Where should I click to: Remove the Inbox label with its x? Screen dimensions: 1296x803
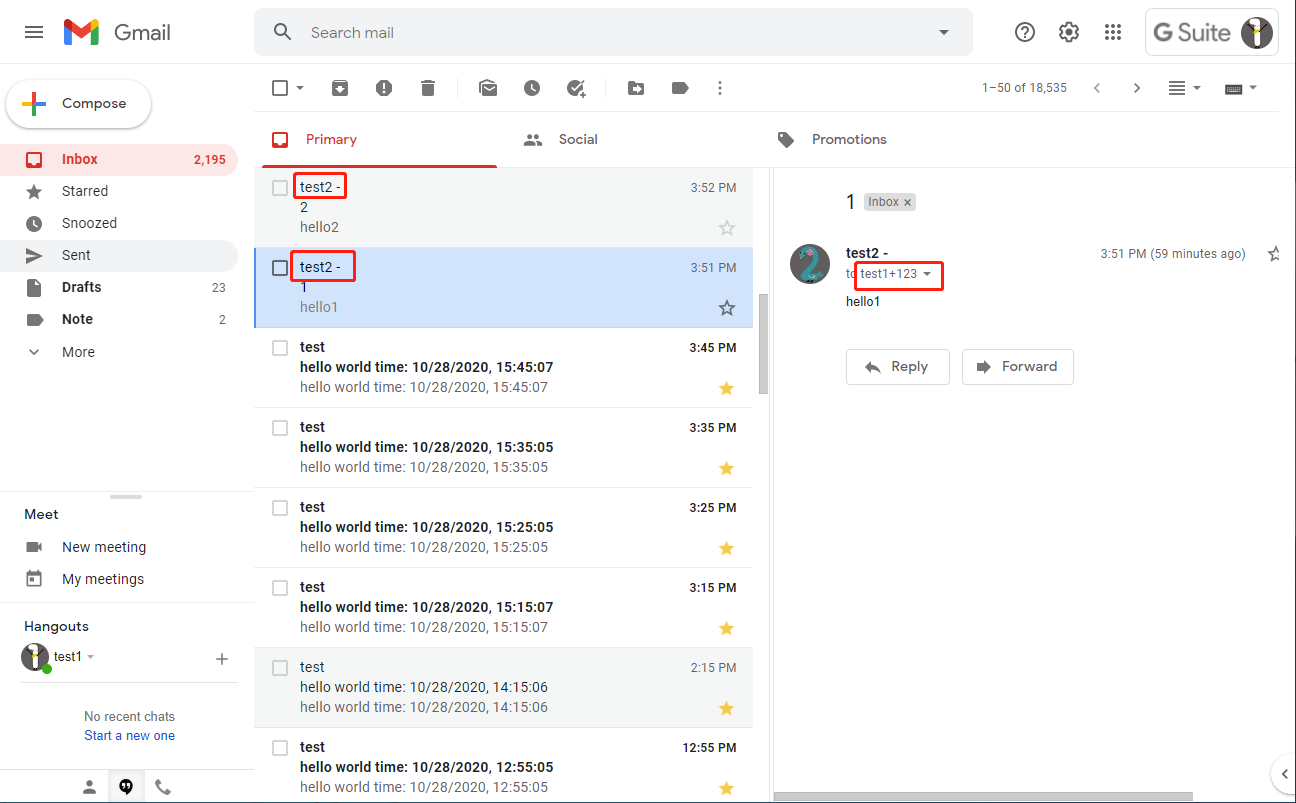pos(907,202)
